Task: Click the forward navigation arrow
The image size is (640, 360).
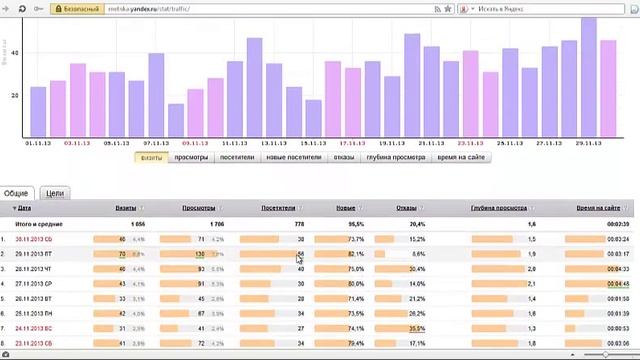Action: point(6,9)
